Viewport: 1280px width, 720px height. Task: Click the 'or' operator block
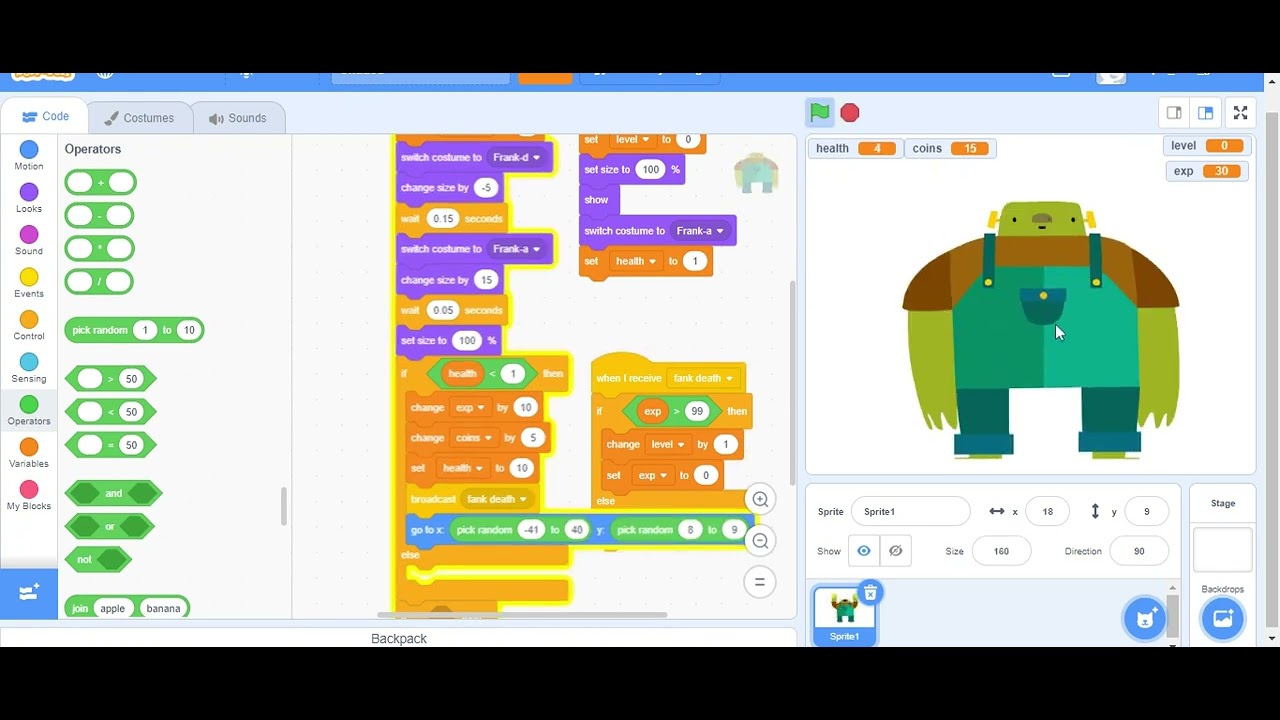click(x=109, y=526)
